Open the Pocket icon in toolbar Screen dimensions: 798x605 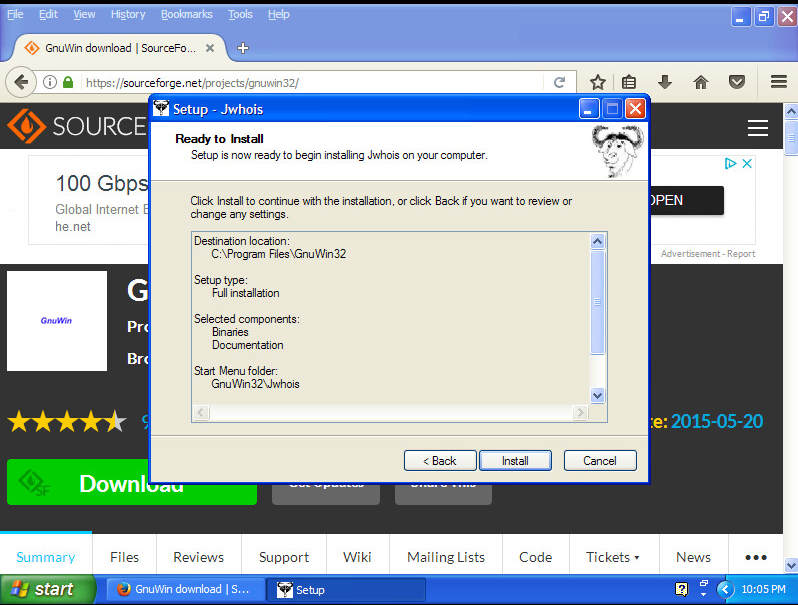coord(736,82)
